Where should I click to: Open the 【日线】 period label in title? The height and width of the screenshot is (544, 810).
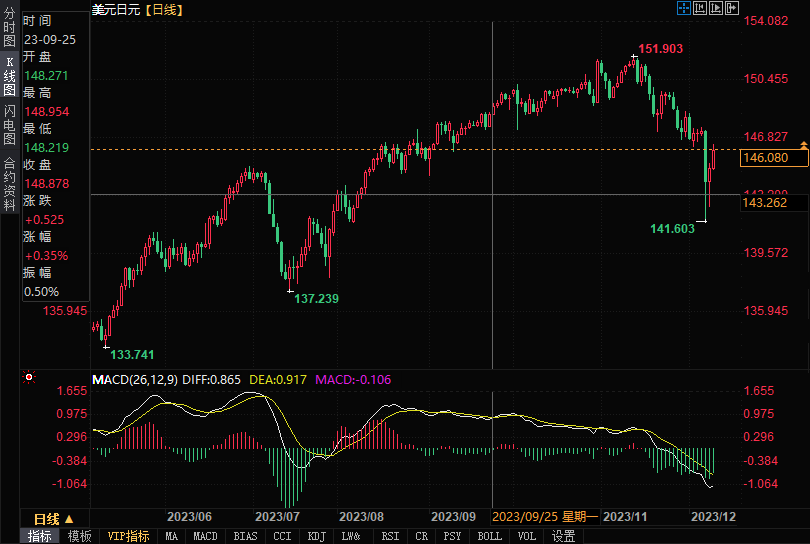(x=163, y=9)
